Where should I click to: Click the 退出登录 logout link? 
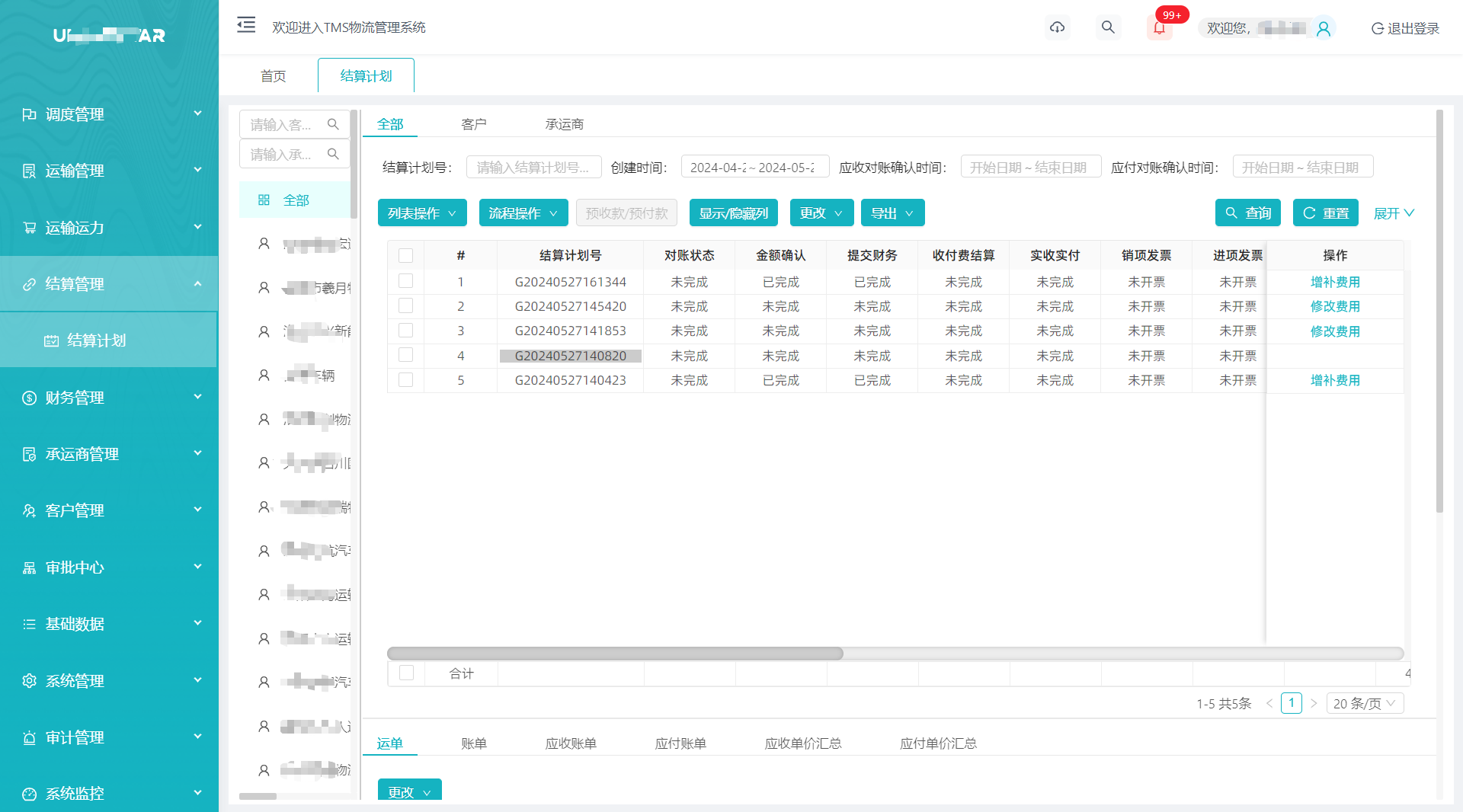point(1405,28)
